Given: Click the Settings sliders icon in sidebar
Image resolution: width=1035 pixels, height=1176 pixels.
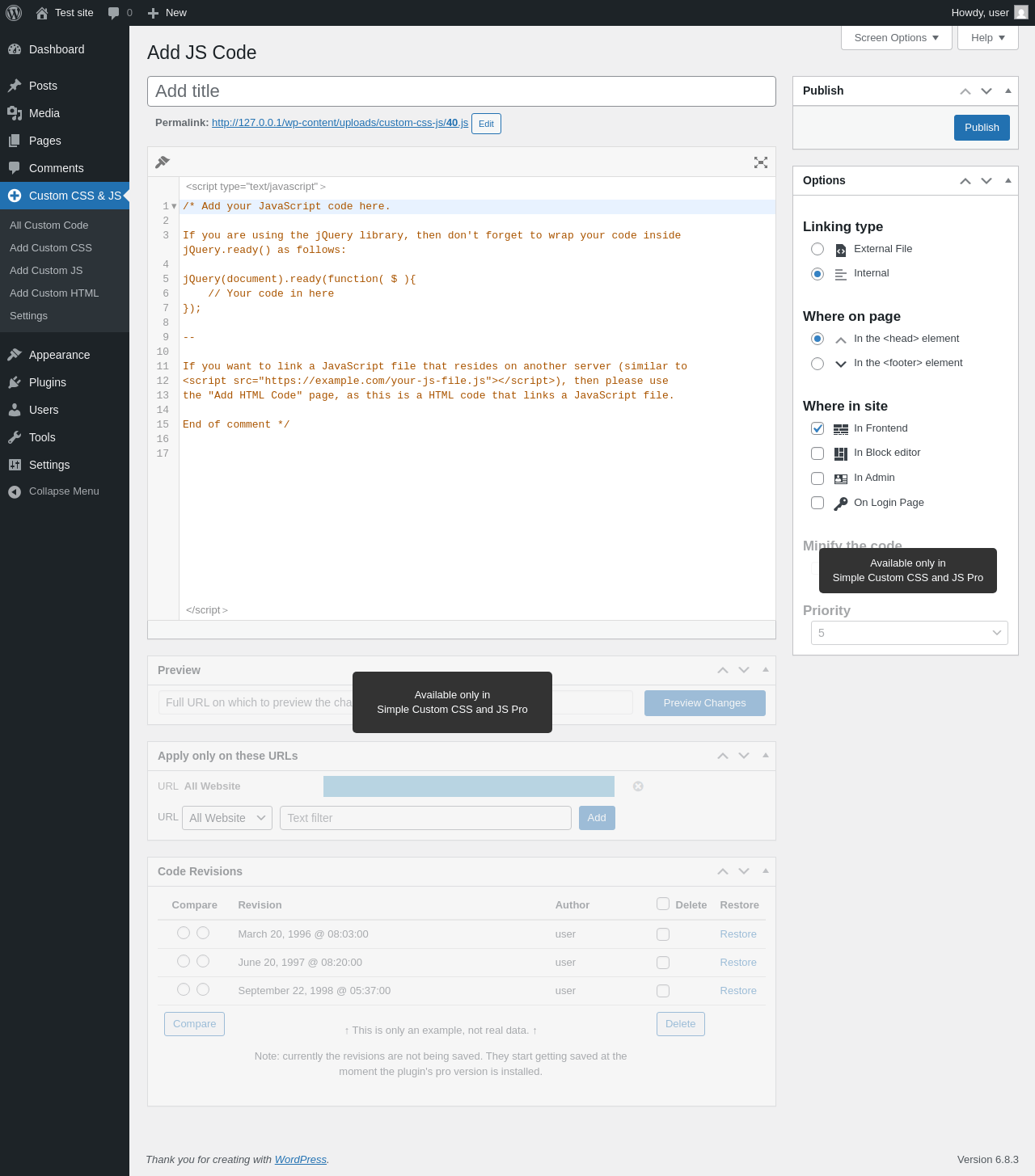Looking at the screenshot, I should click(15, 465).
